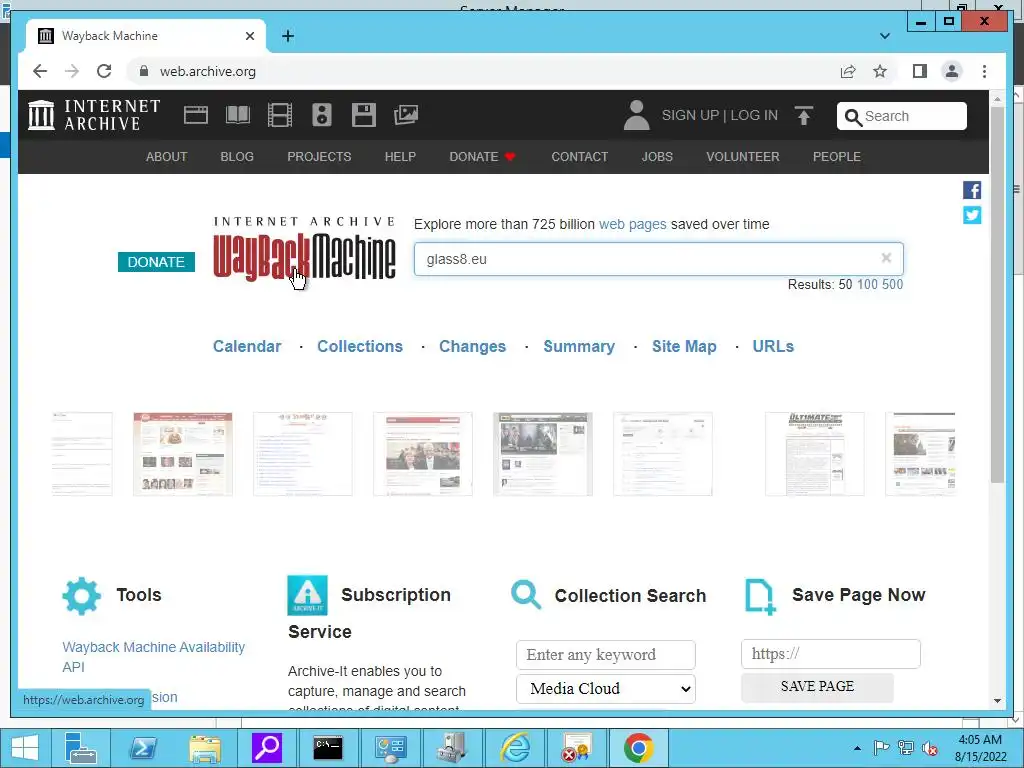Open a new browser tab
Image resolution: width=1024 pixels, height=768 pixels.
tap(288, 36)
